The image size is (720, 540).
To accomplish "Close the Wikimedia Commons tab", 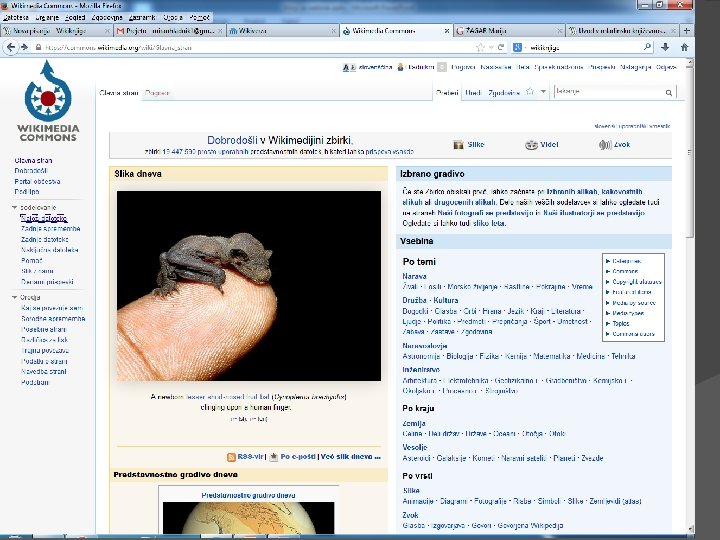I will click(447, 31).
